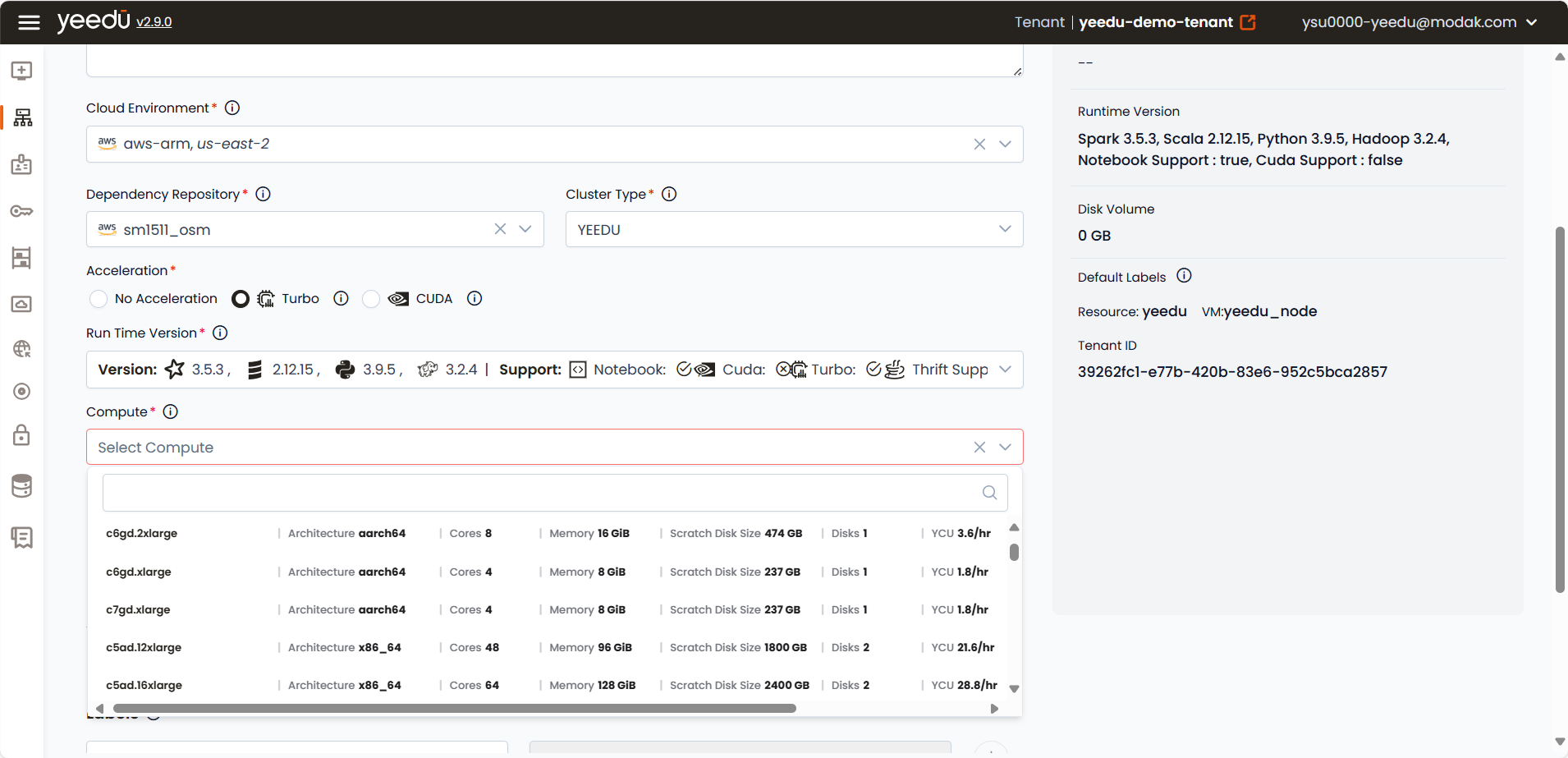
Task: Open the documents log sidebar icon
Action: pos(22,538)
